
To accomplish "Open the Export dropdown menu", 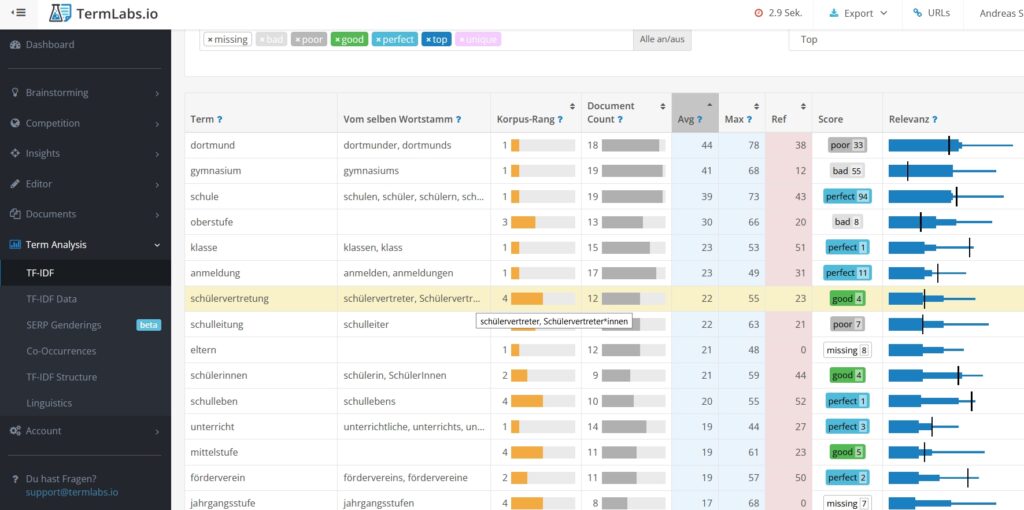I will pos(858,13).
